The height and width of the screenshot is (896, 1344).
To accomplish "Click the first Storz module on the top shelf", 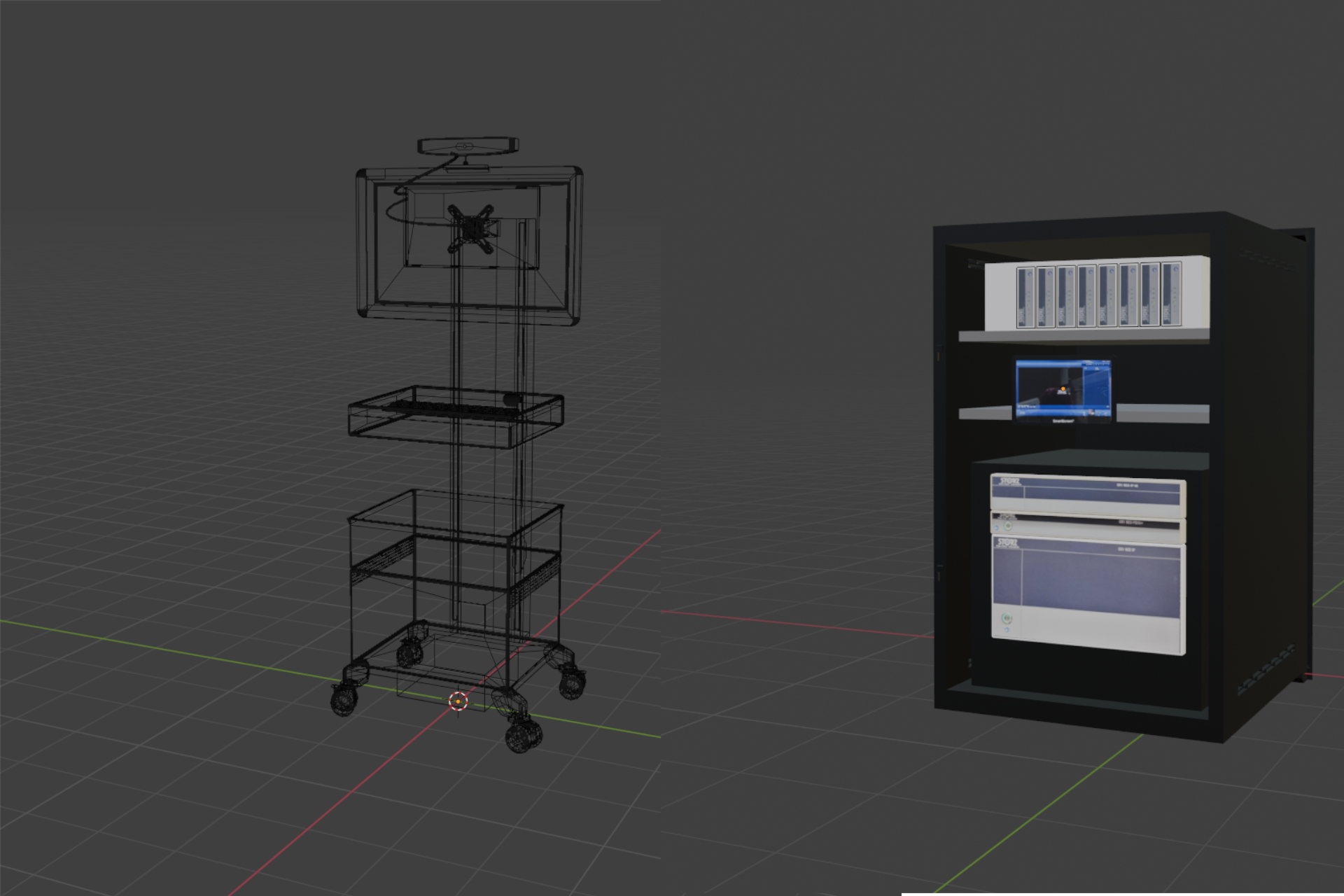I will [x=1025, y=297].
